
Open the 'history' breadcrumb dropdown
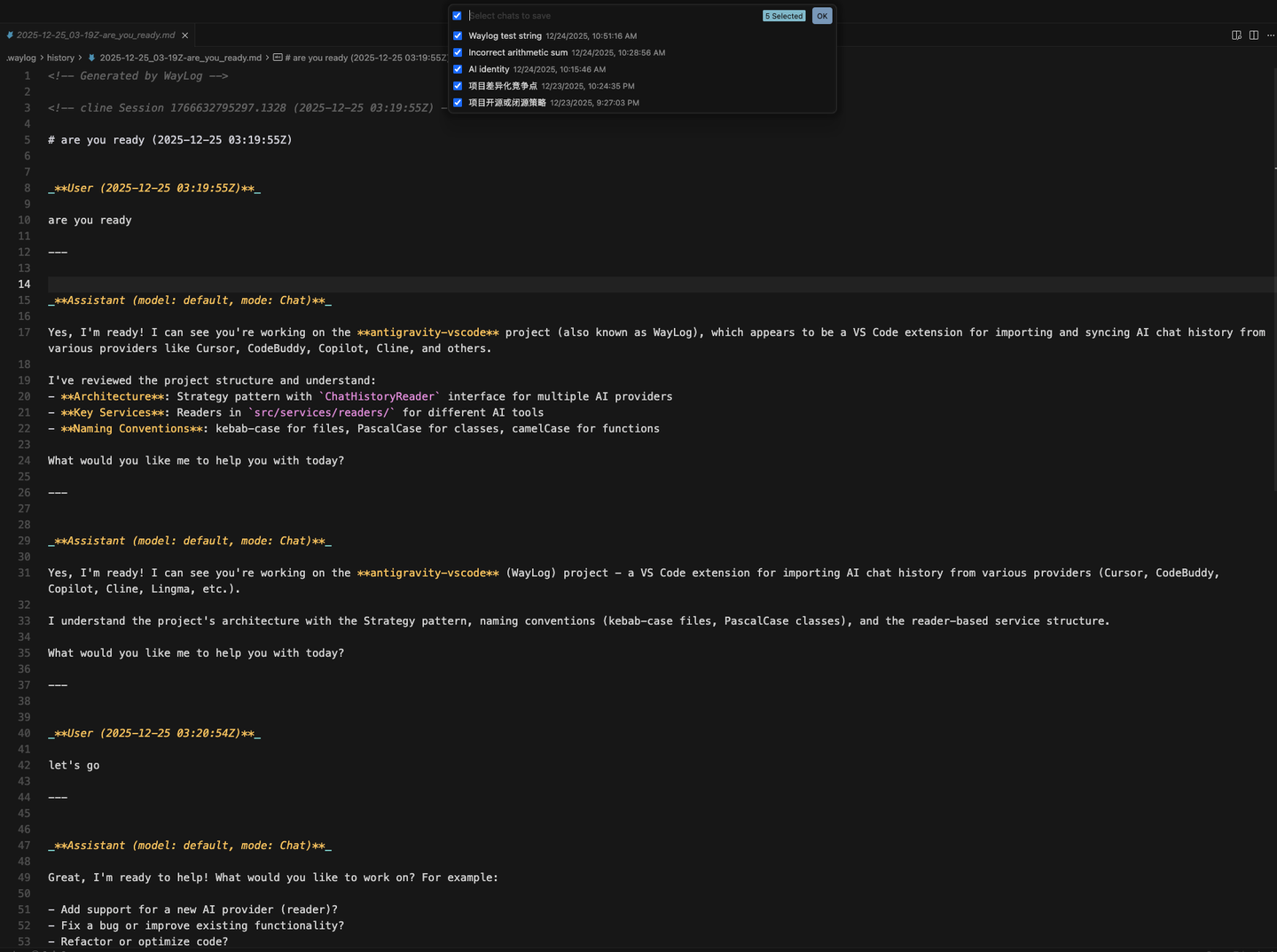click(61, 58)
